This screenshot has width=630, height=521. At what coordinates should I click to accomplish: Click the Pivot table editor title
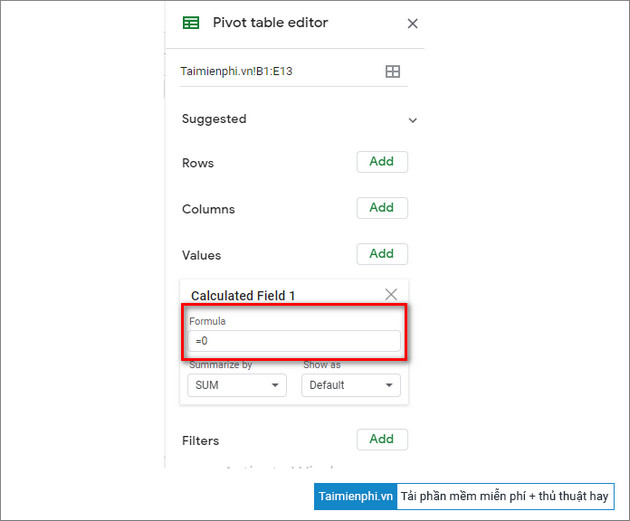(x=270, y=22)
